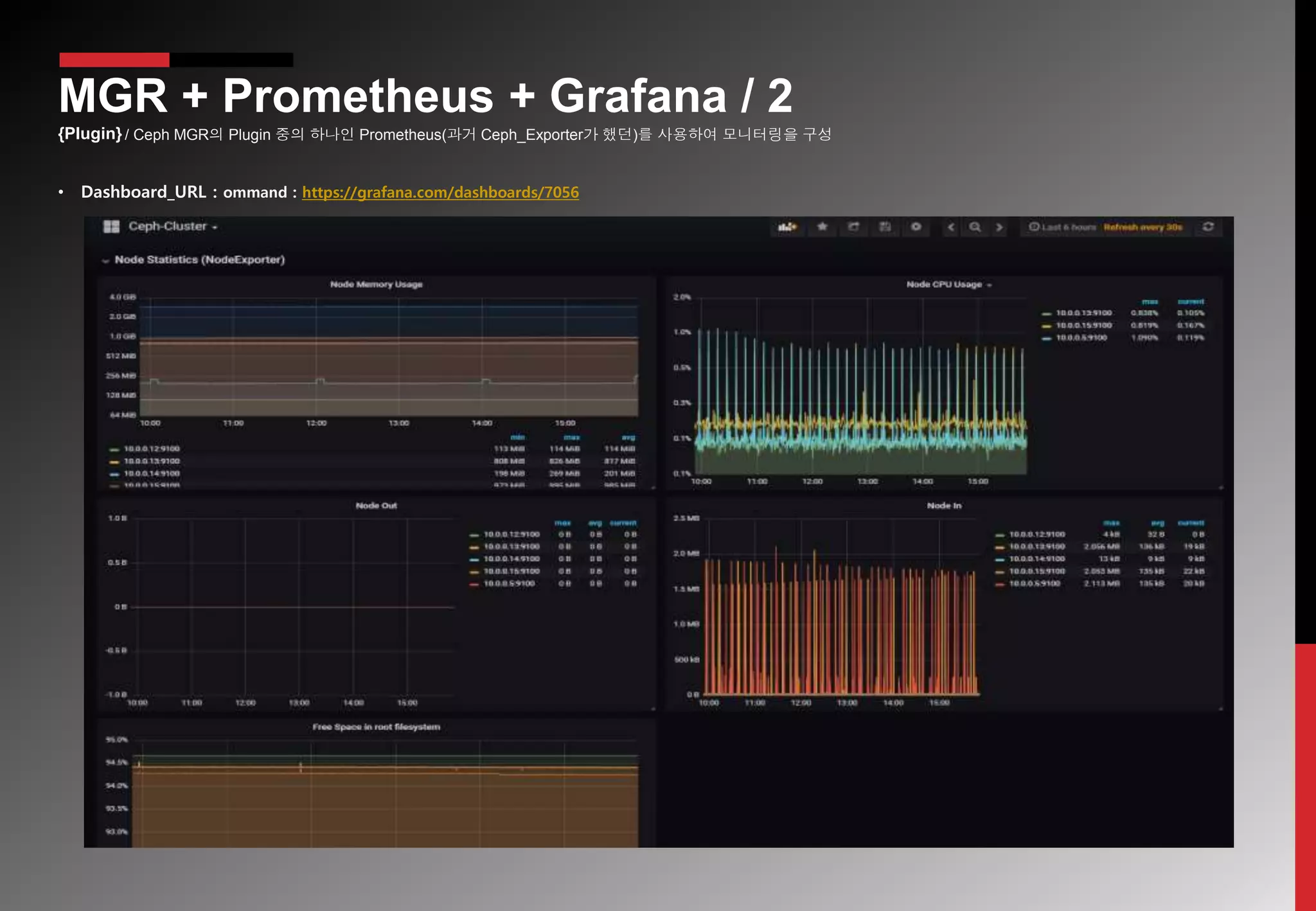Click the refresh dashboard icon
This screenshot has height=911, width=1316.
pos(1208,227)
